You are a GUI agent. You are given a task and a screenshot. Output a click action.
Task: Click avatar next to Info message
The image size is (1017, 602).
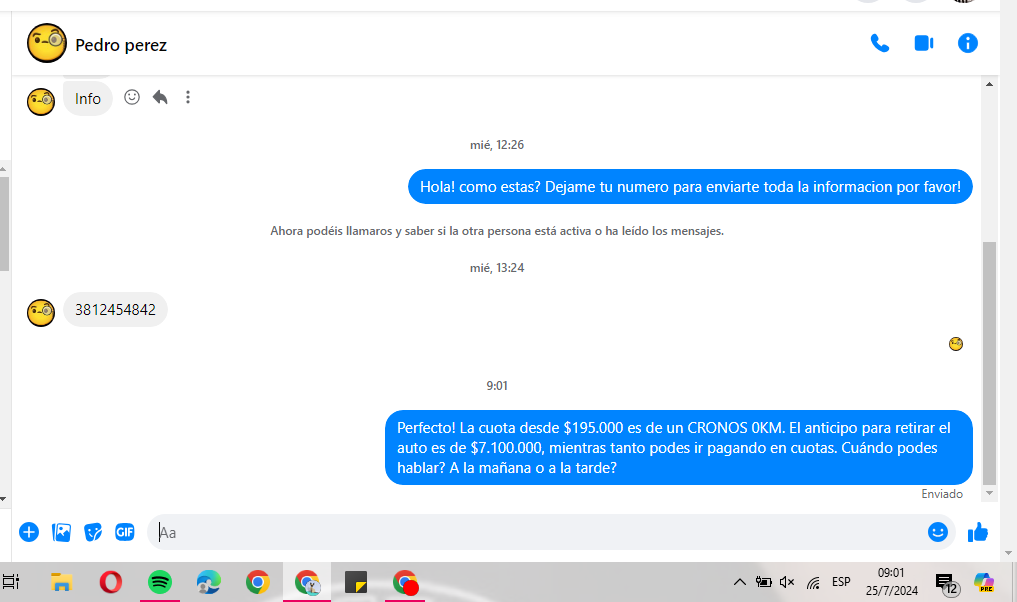pos(41,102)
